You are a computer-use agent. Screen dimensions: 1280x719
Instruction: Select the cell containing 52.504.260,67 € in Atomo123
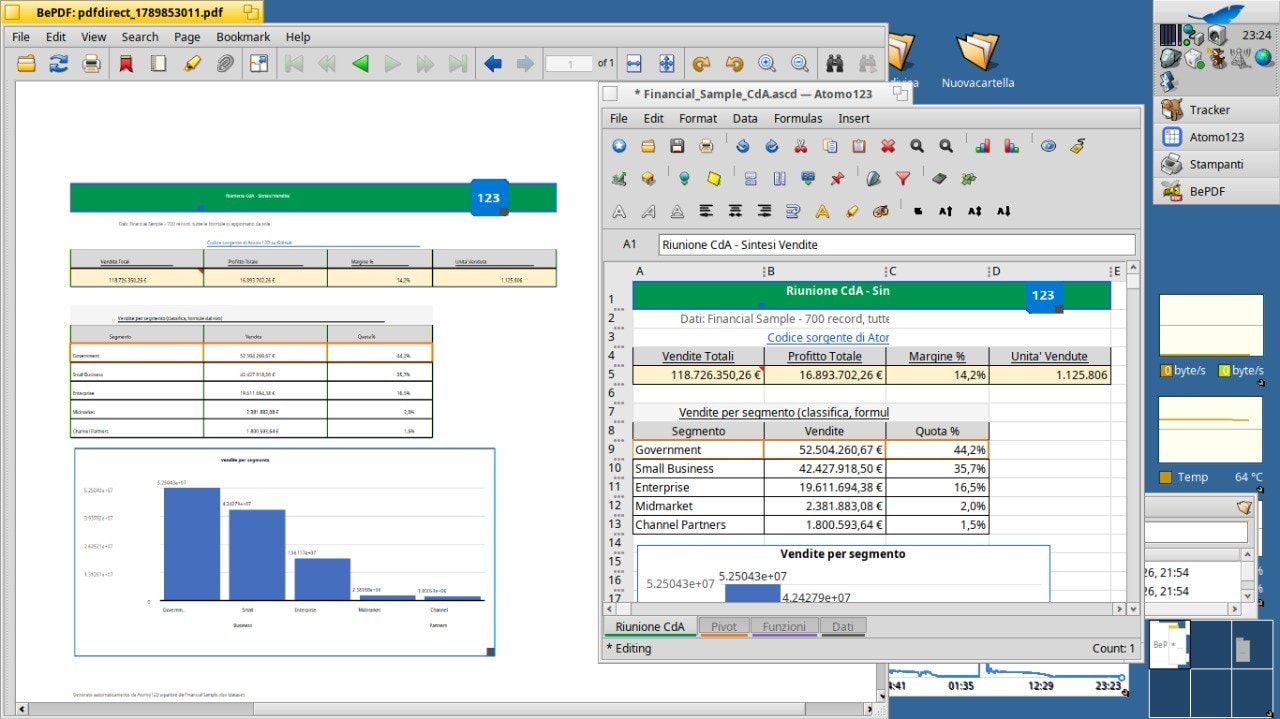825,450
